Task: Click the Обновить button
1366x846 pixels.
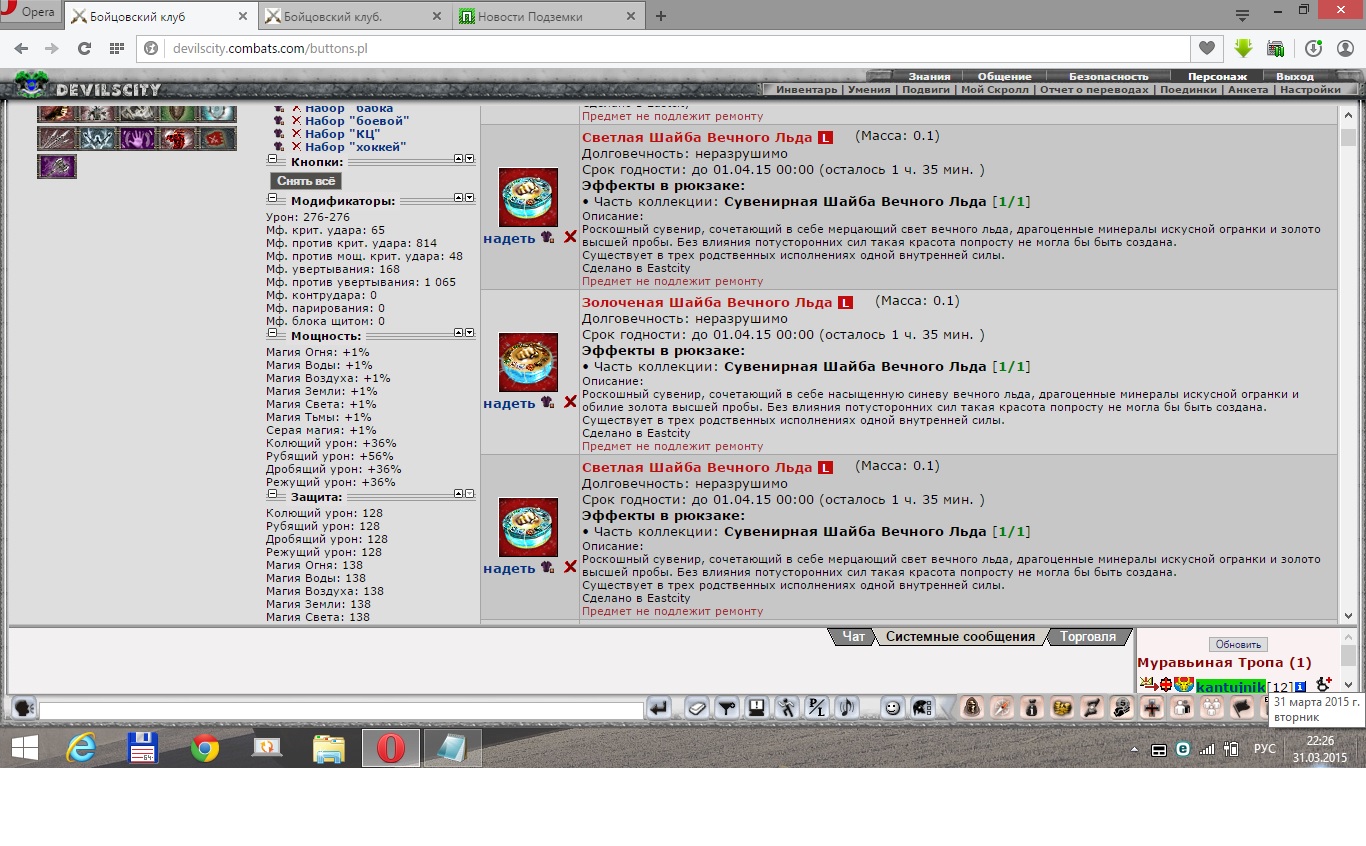Action: point(1238,644)
